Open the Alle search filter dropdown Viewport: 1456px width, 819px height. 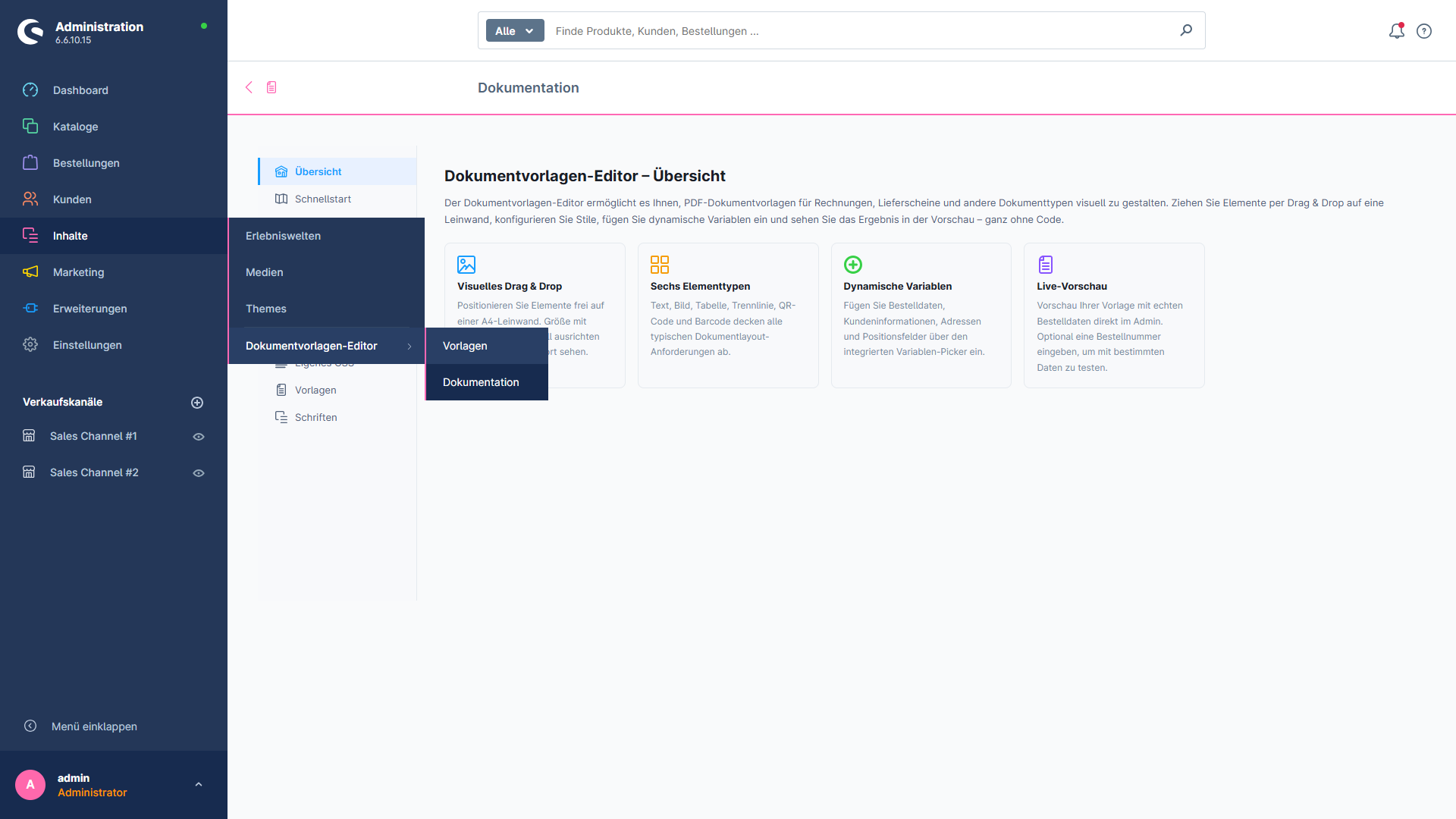pyautogui.click(x=515, y=31)
